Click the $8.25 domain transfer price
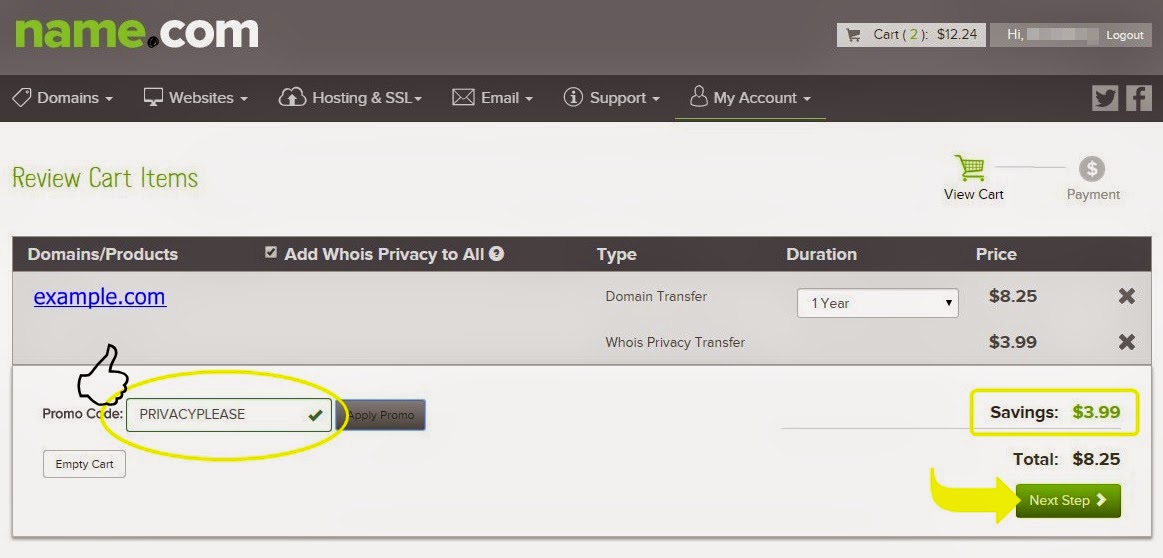The width and height of the screenshot is (1163, 558). (x=1013, y=297)
